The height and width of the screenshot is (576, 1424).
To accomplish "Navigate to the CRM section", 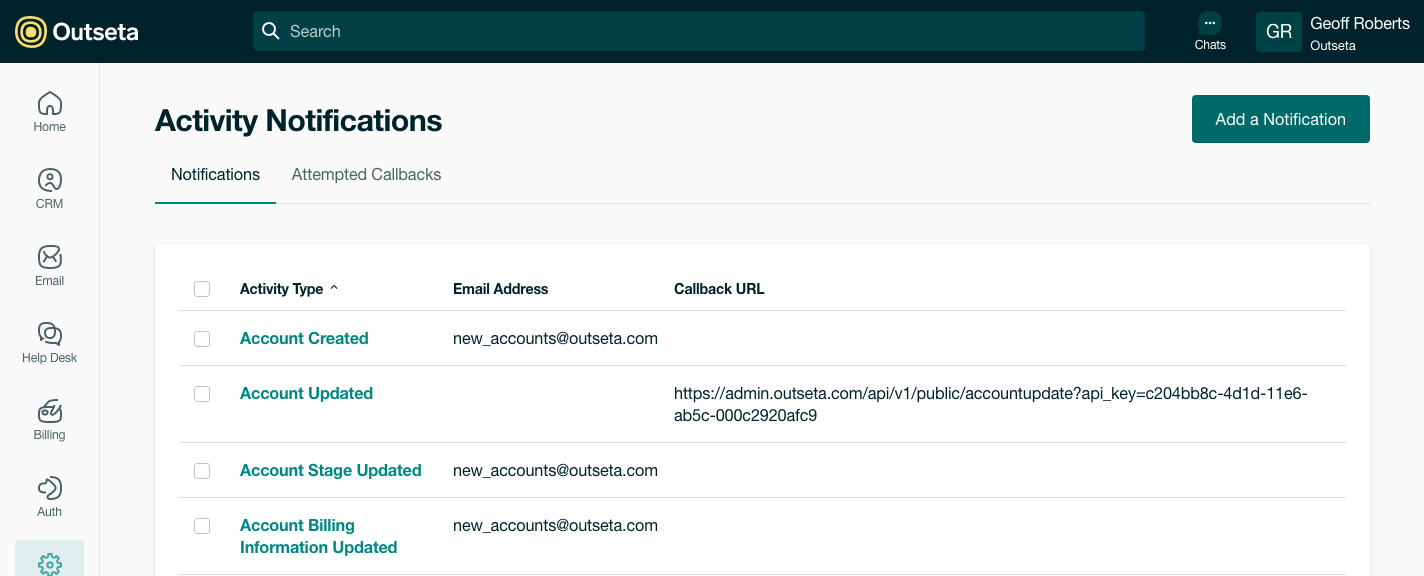I will coord(49,188).
